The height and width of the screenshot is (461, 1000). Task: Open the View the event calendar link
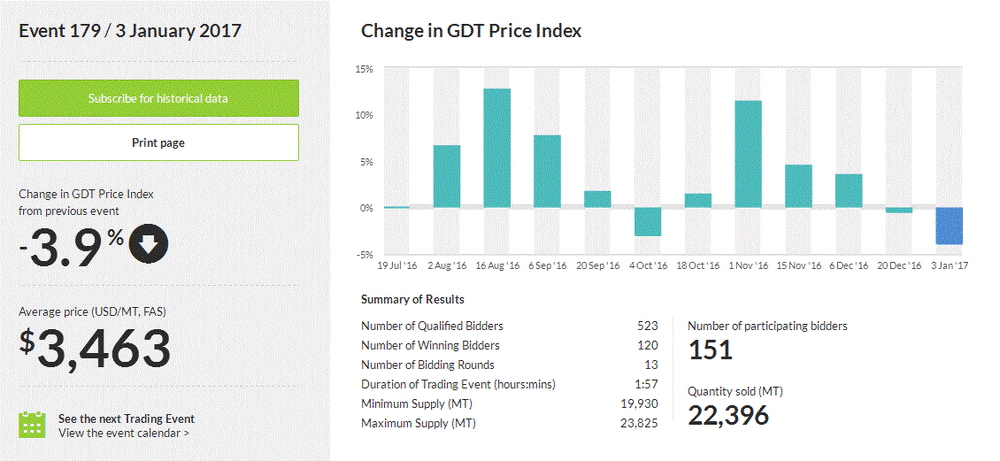[124, 433]
